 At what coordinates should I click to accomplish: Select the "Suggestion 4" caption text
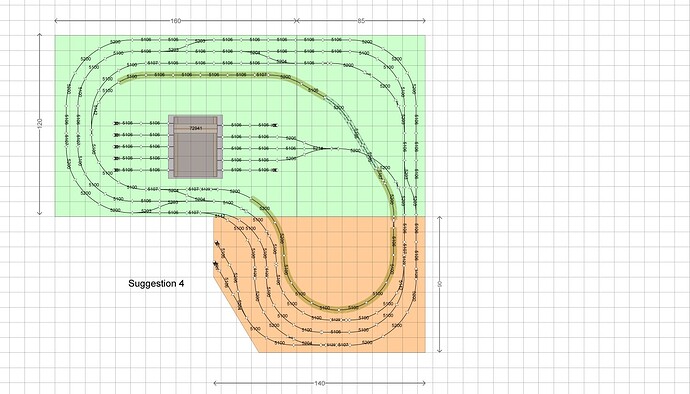pyautogui.click(x=156, y=284)
